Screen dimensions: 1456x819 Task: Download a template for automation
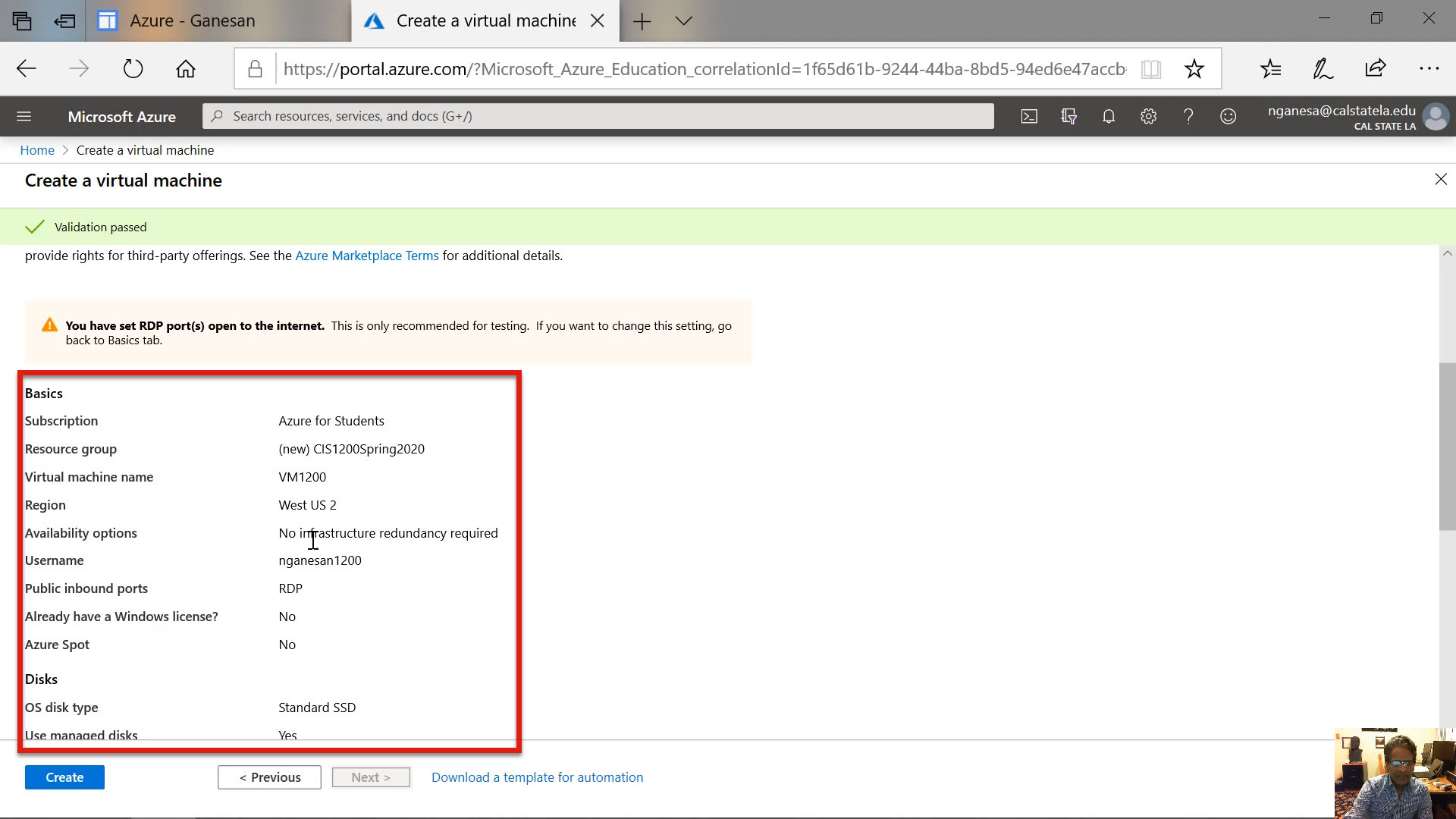(x=537, y=777)
